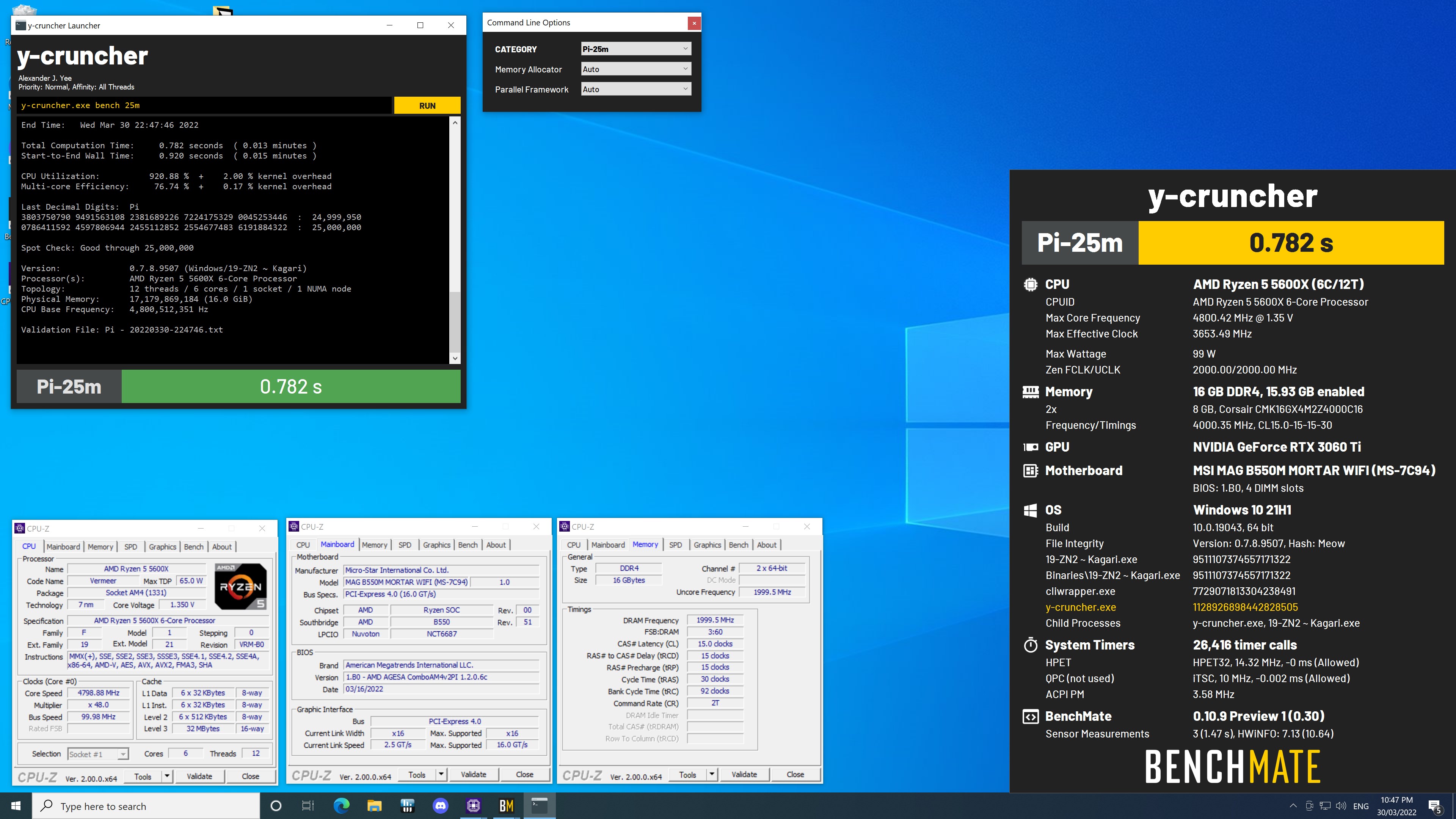Screen dimensions: 1456x819
Task: Open the Parallel Framework dropdown
Action: pos(636,89)
